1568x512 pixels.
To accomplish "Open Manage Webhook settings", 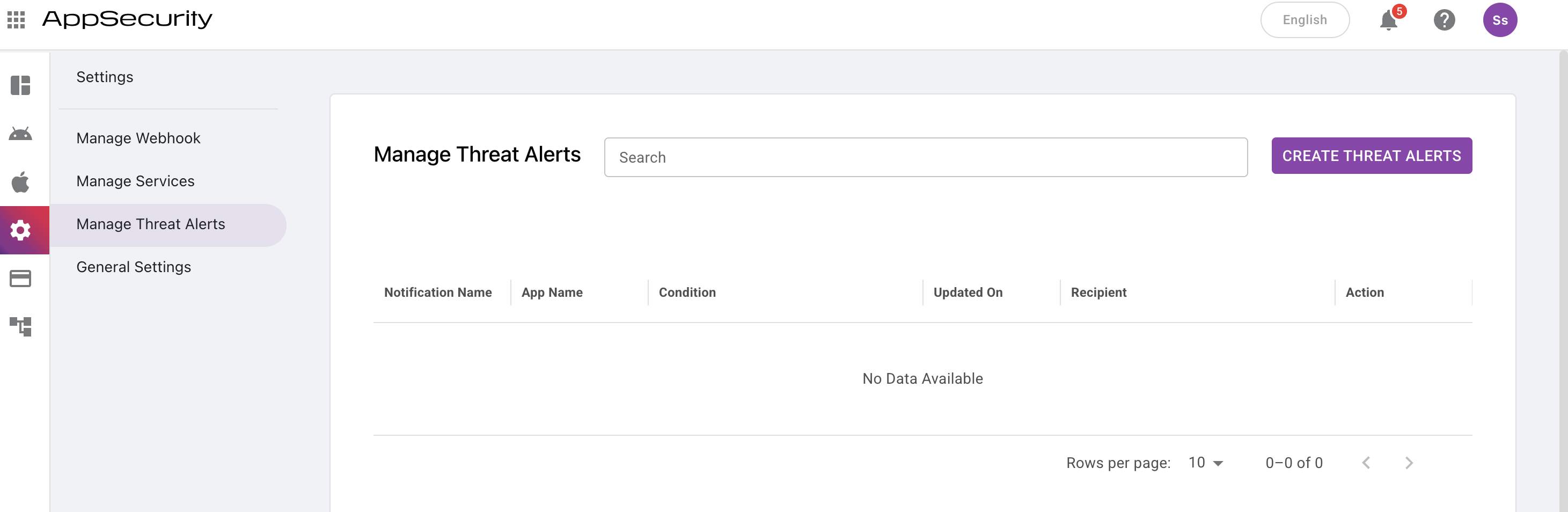I will [138, 138].
